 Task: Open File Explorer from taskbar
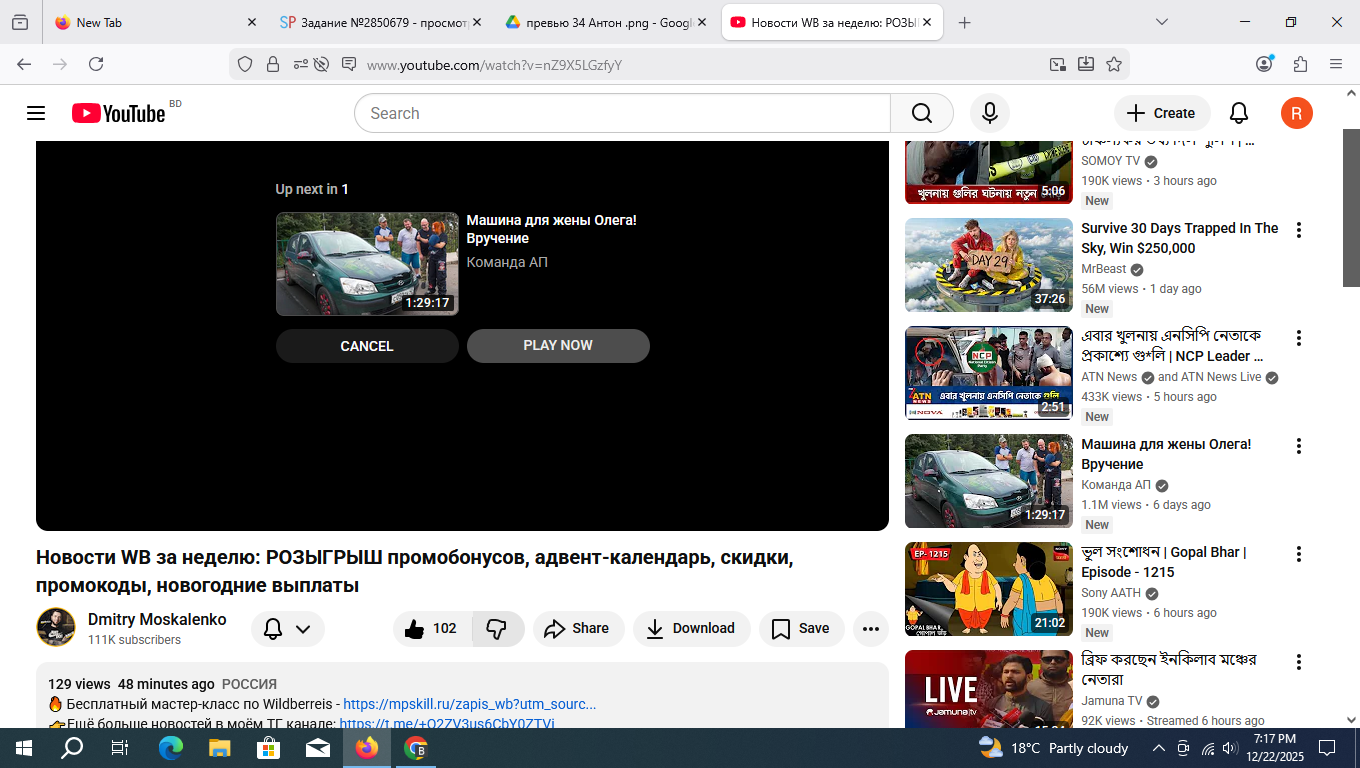(x=220, y=748)
